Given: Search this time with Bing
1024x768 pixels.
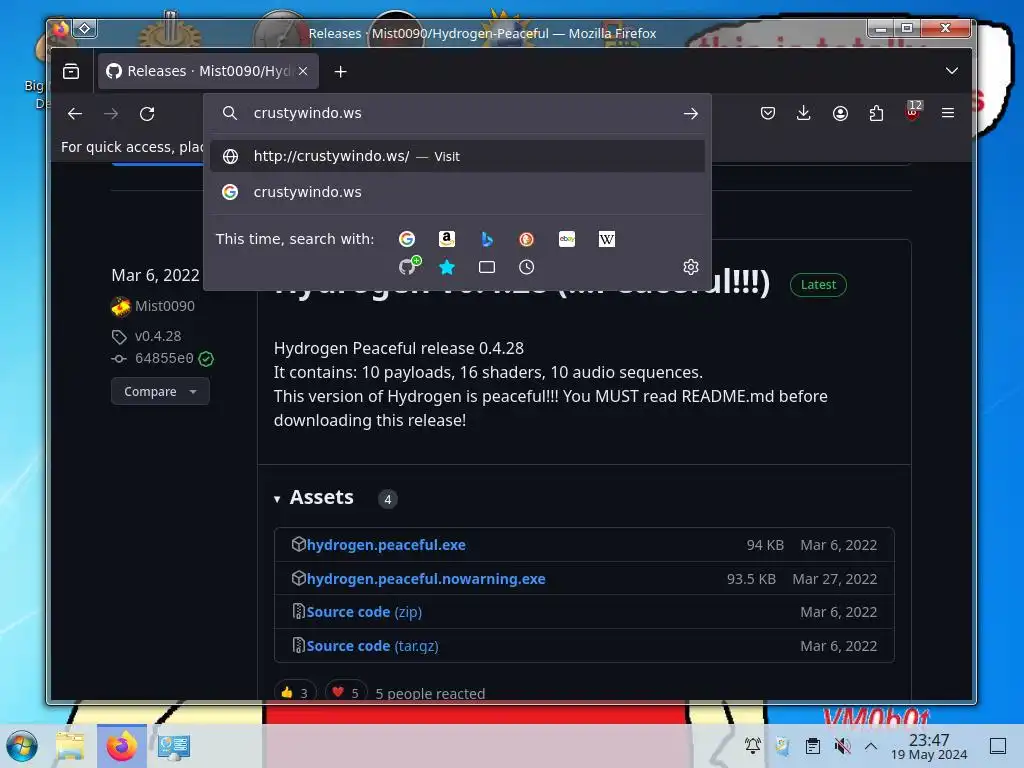Looking at the screenshot, I should (487, 239).
